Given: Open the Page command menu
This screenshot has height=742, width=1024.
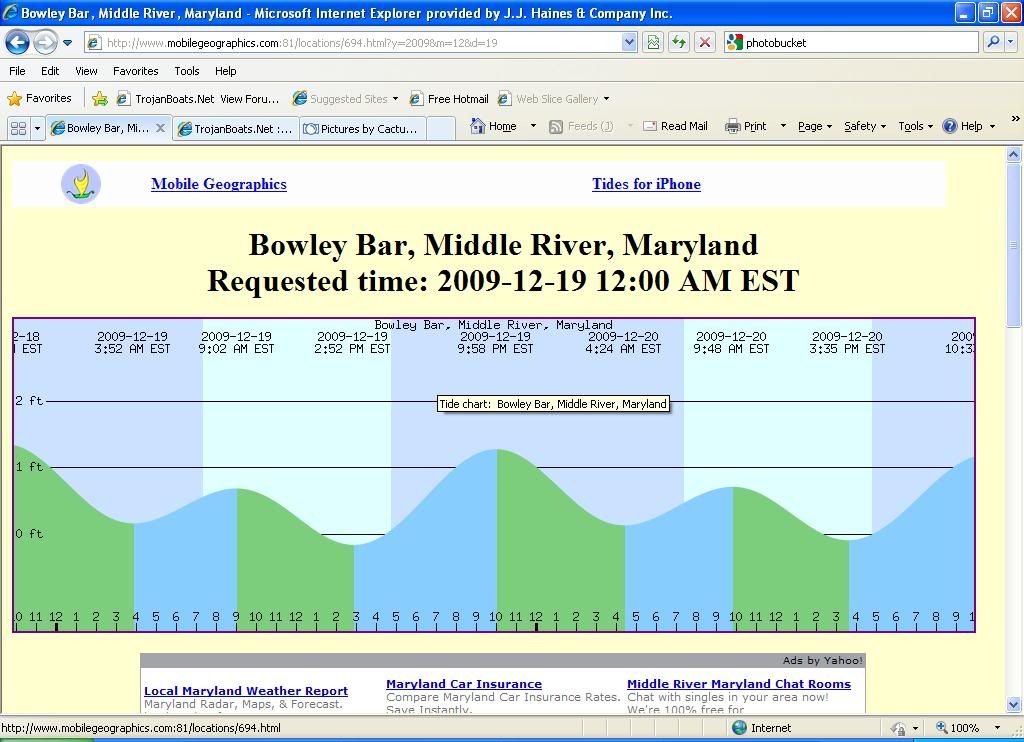Looking at the screenshot, I should coord(814,126).
